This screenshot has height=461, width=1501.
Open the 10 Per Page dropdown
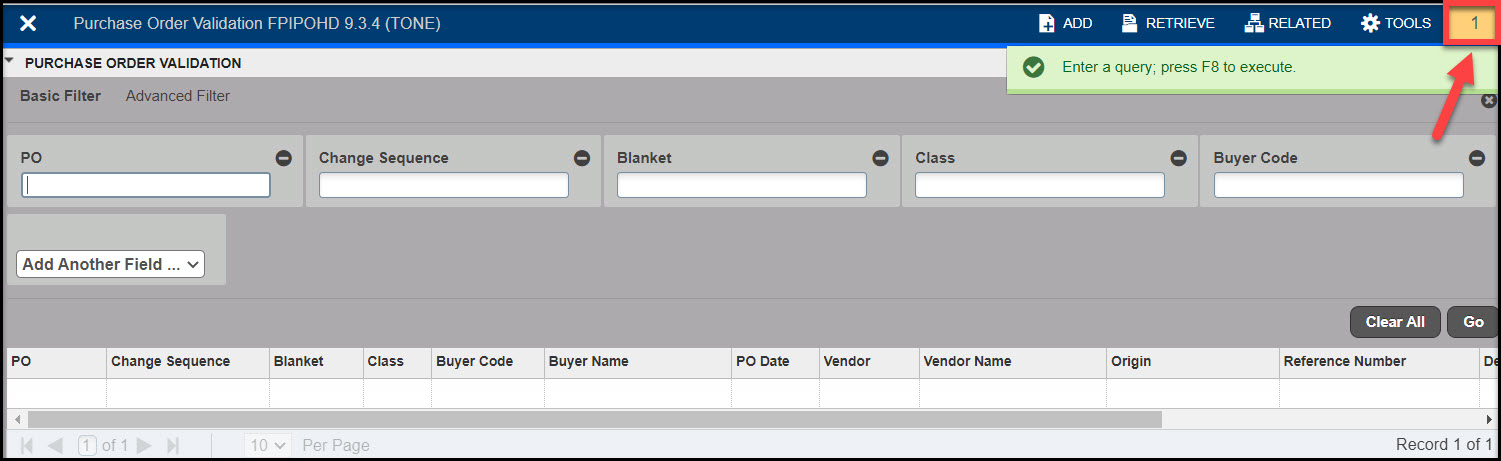[x=267, y=445]
